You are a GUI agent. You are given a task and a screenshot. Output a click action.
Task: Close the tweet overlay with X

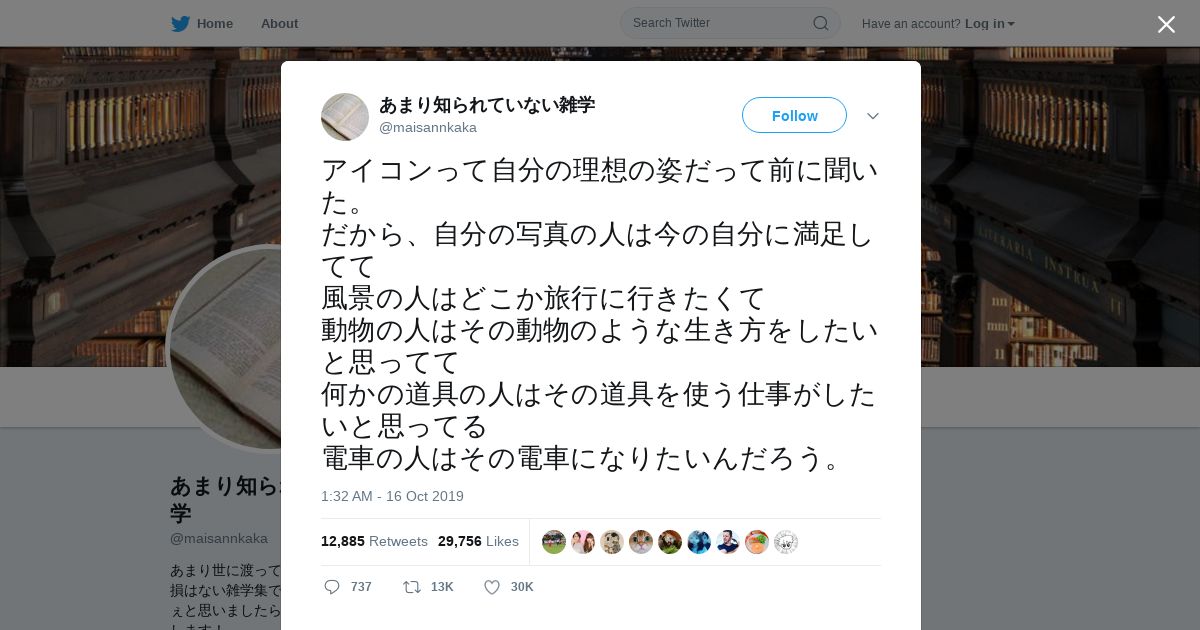[1166, 24]
